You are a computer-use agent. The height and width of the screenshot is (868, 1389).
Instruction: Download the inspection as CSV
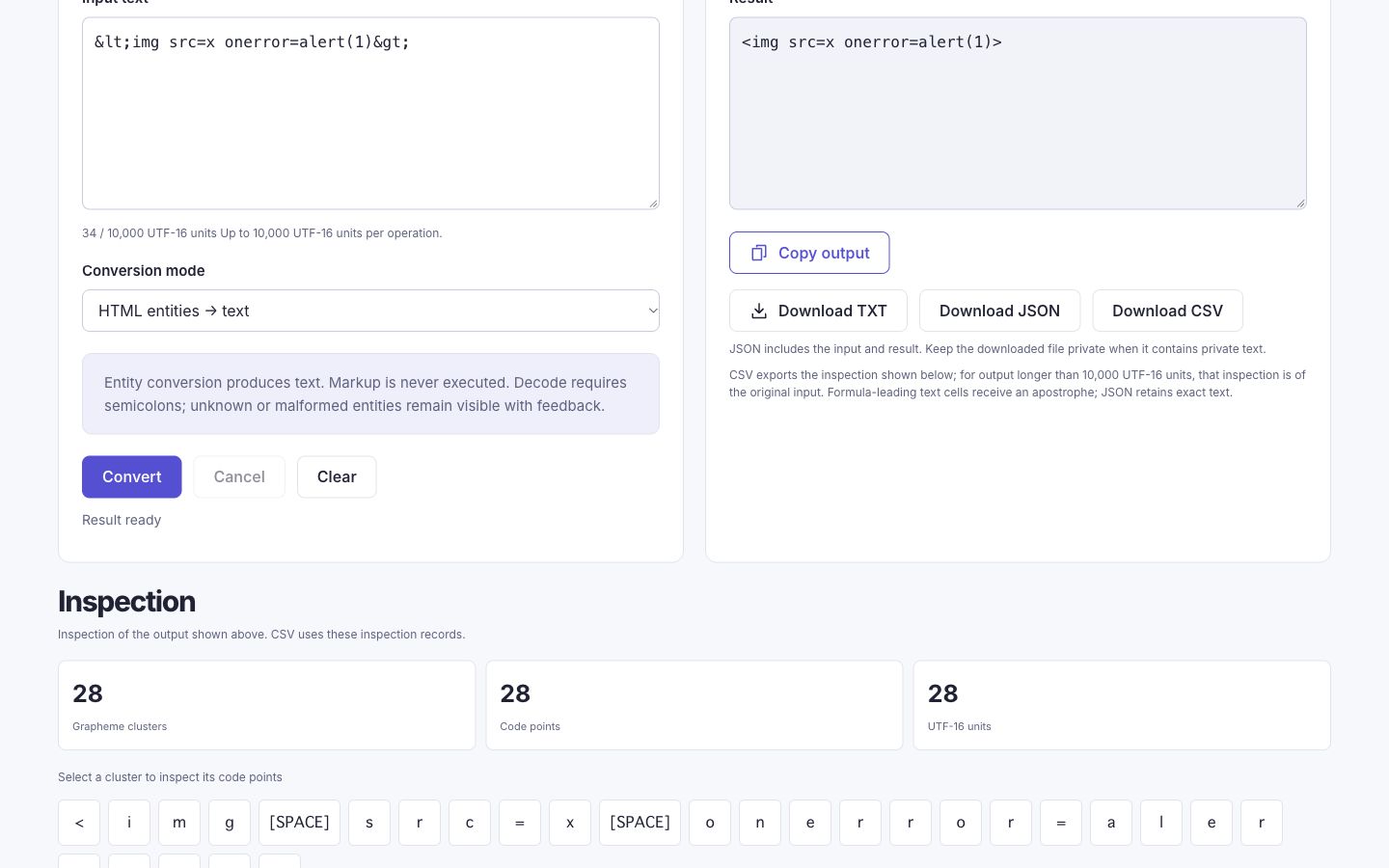click(x=1167, y=311)
